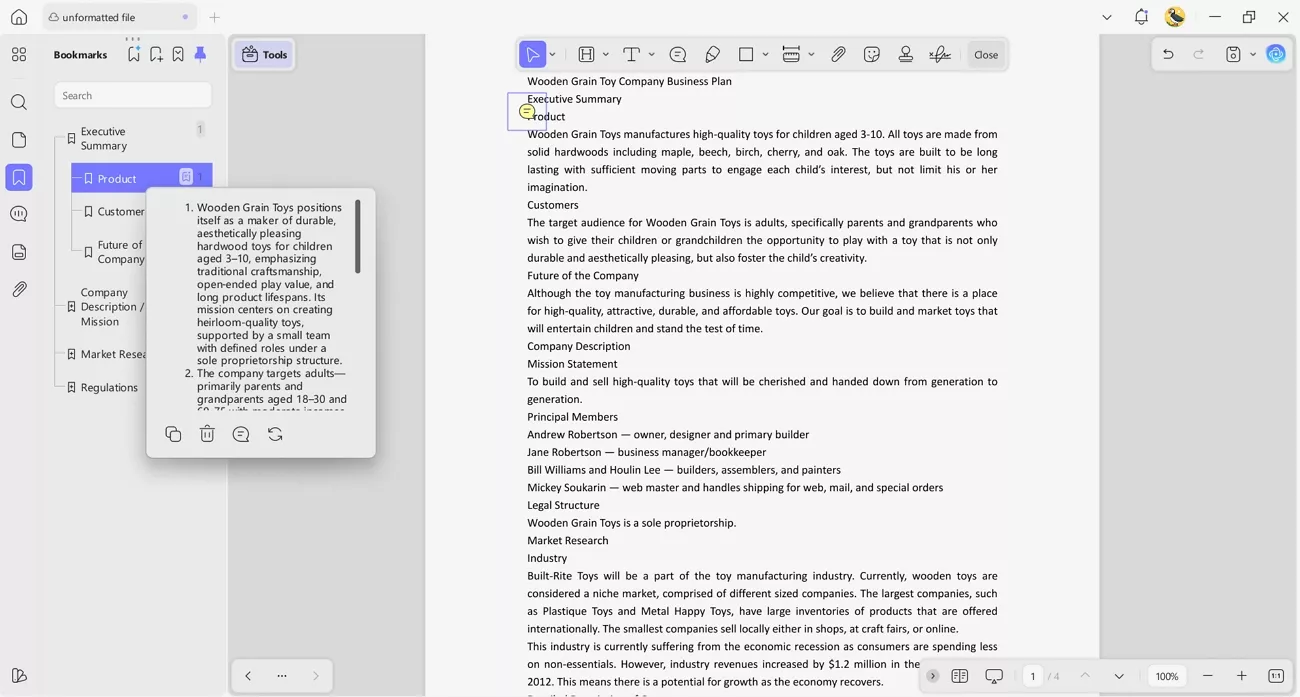Copy the AI summary using the copy icon
1300x697 pixels.
tap(173, 434)
